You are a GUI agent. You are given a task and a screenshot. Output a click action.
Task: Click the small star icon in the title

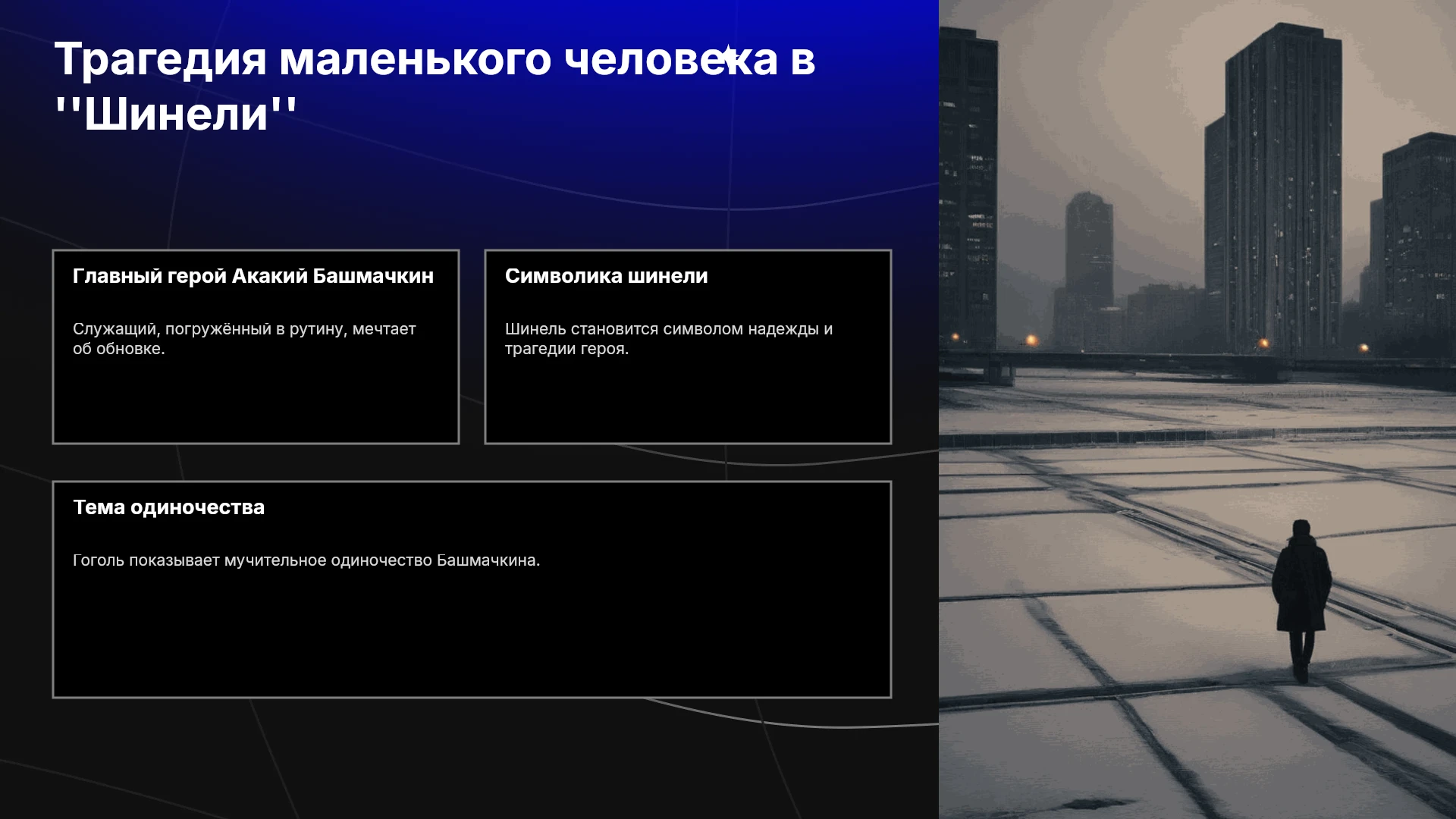coord(728,57)
